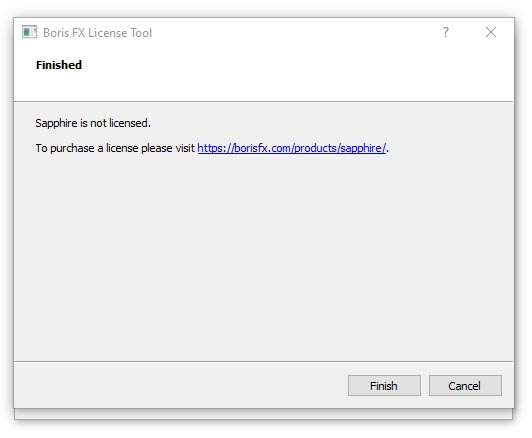Open help with the question mark button

[x=445, y=33]
